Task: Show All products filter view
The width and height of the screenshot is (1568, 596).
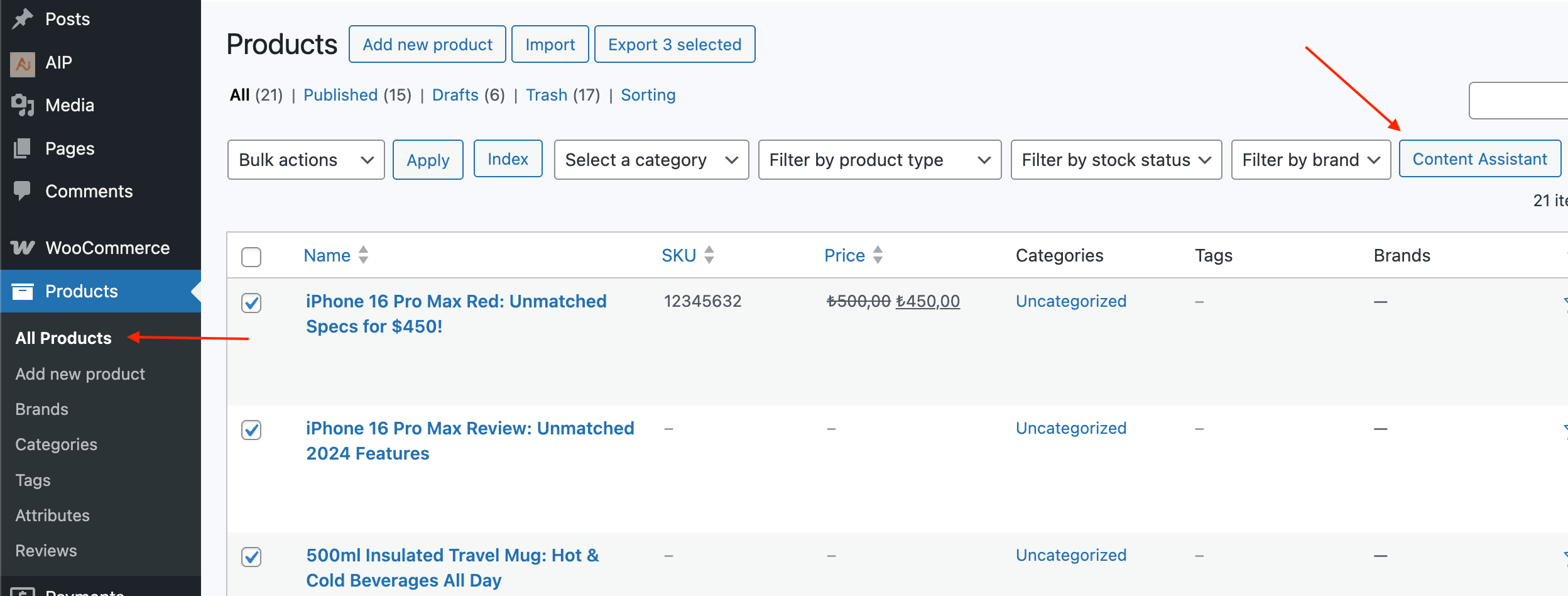Action: pos(240,95)
